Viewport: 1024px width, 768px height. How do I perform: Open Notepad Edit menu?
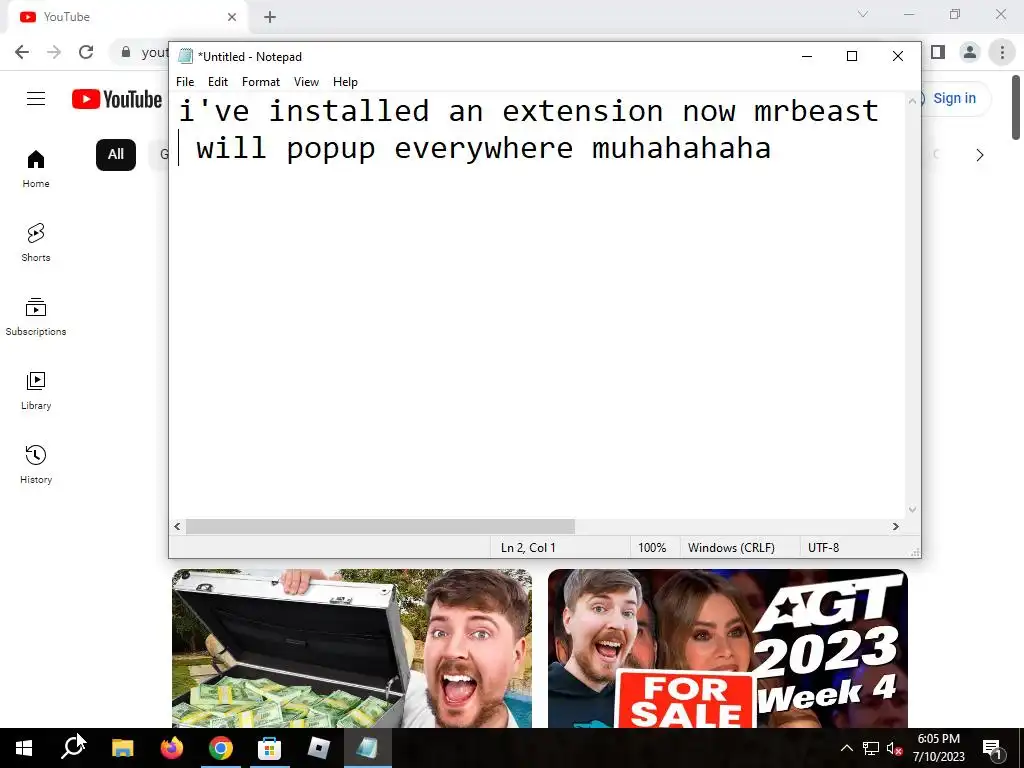tap(217, 82)
